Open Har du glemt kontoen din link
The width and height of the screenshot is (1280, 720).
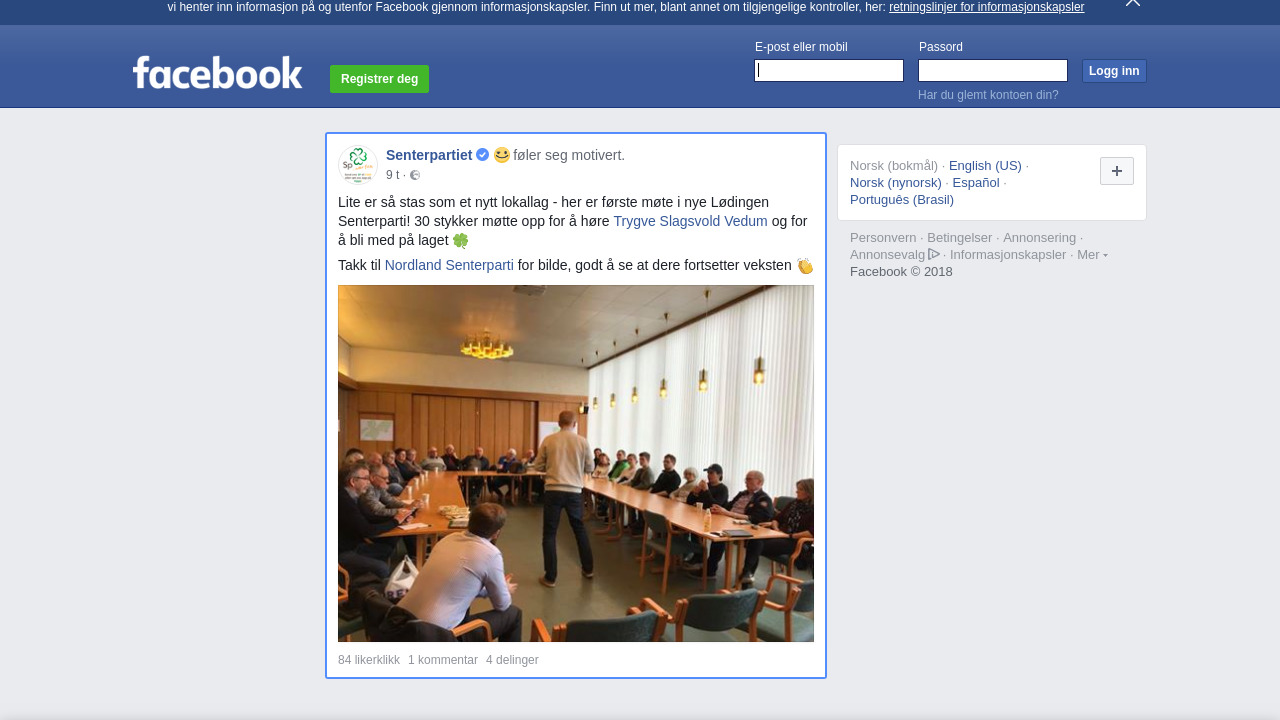coord(988,95)
